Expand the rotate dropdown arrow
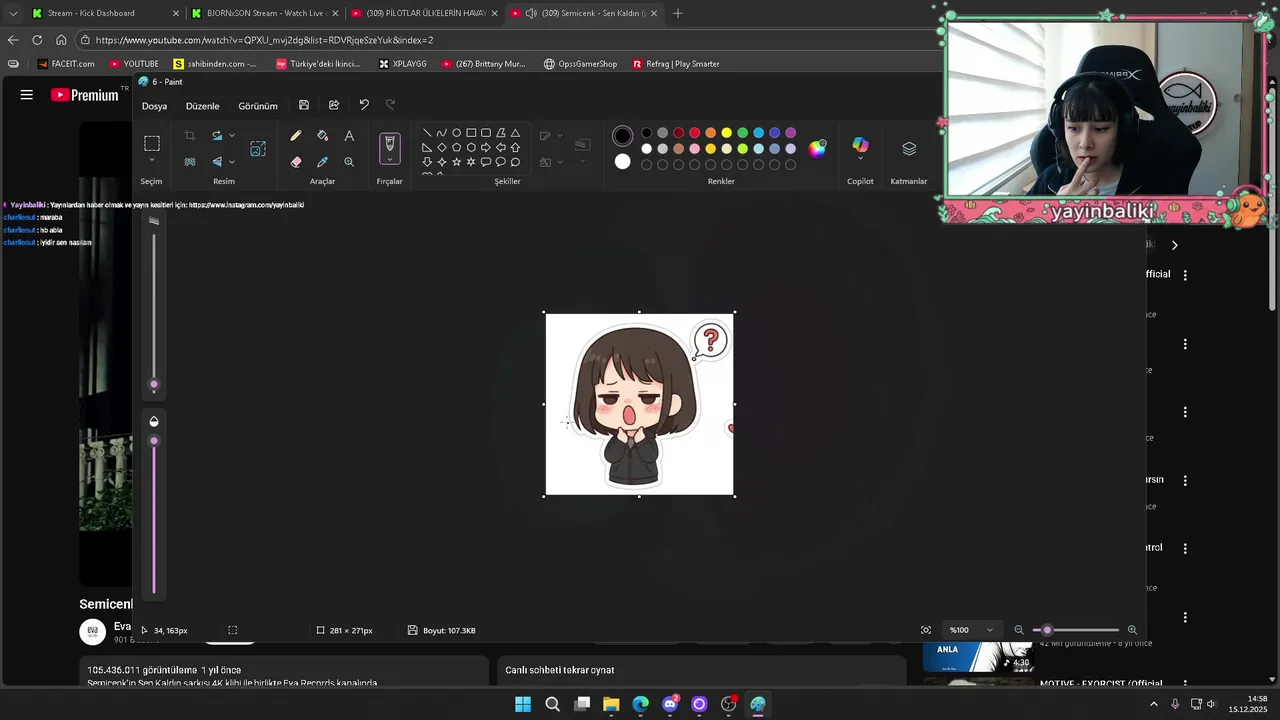The height and width of the screenshot is (720, 1280). point(232,136)
